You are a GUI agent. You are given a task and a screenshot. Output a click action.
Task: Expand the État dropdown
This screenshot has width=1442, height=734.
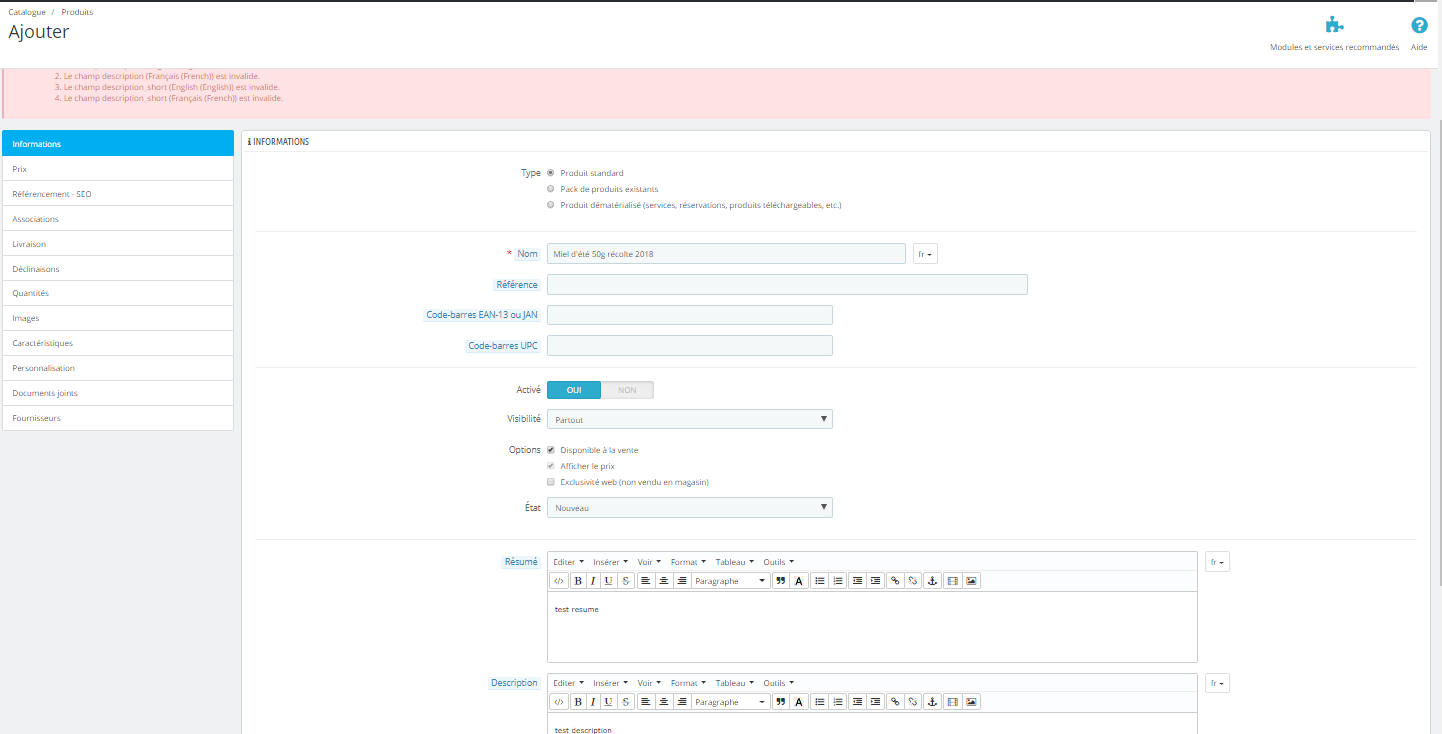tap(690, 508)
